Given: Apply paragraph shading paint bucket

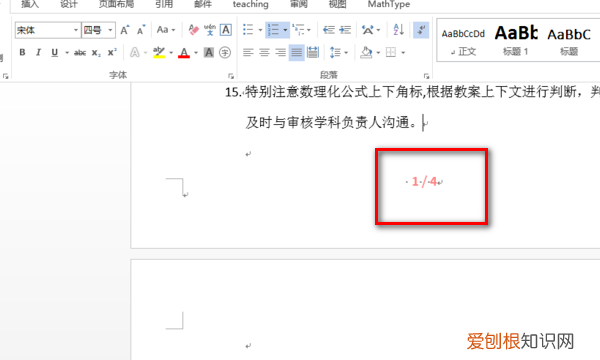Looking at the screenshot, I should (366, 52).
